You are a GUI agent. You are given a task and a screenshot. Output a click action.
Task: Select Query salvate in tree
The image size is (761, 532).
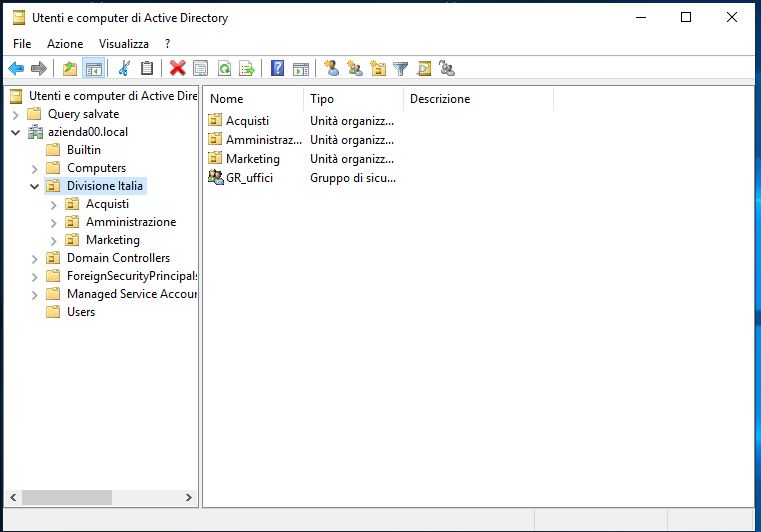point(83,114)
